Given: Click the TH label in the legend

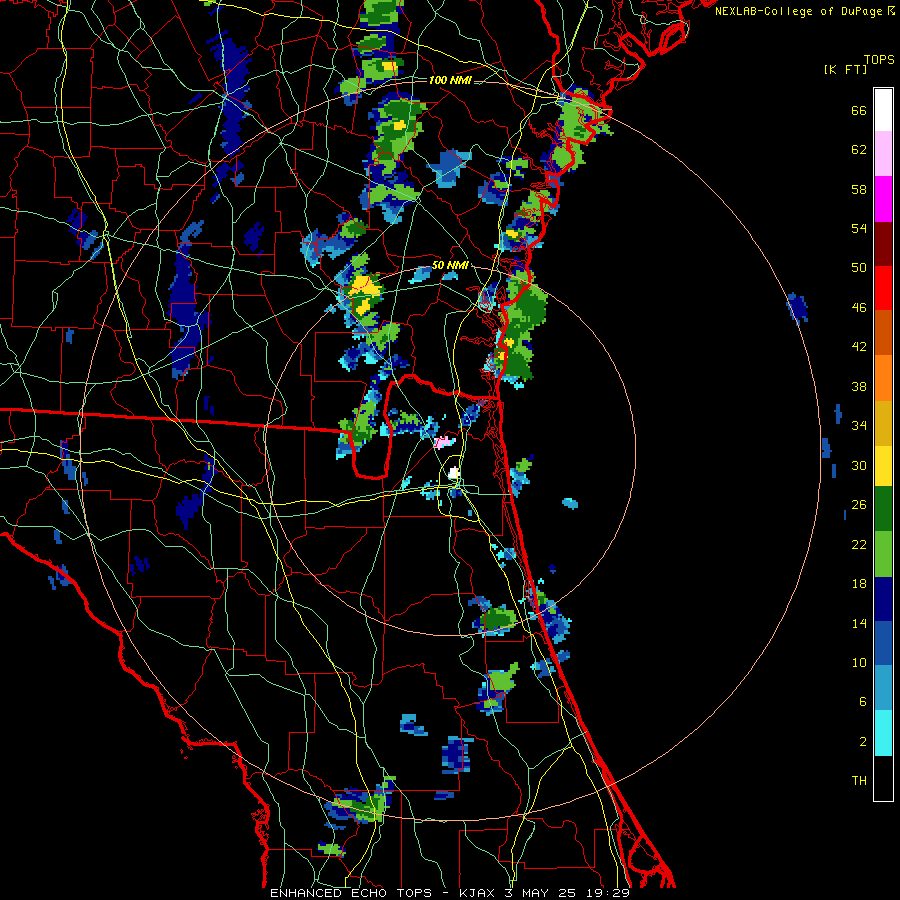Looking at the screenshot, I should (x=859, y=781).
